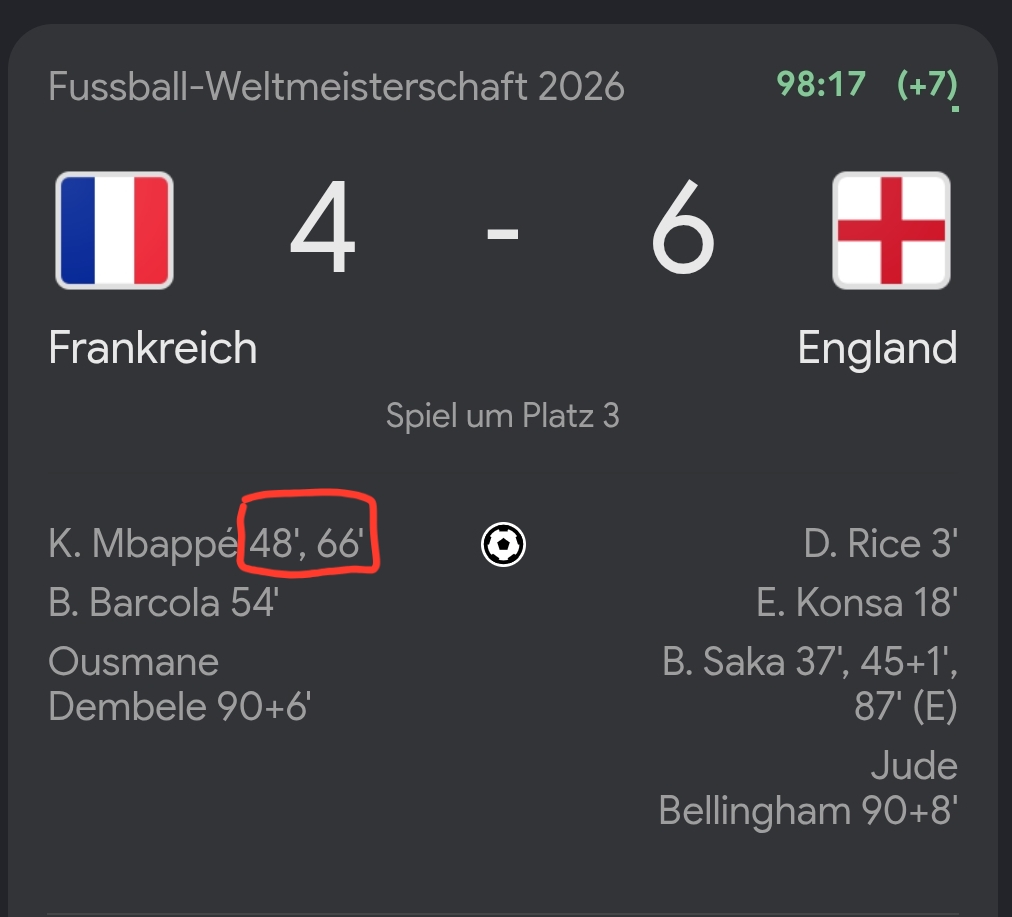
Task: Open the Frankreich team name
Action: tap(153, 348)
